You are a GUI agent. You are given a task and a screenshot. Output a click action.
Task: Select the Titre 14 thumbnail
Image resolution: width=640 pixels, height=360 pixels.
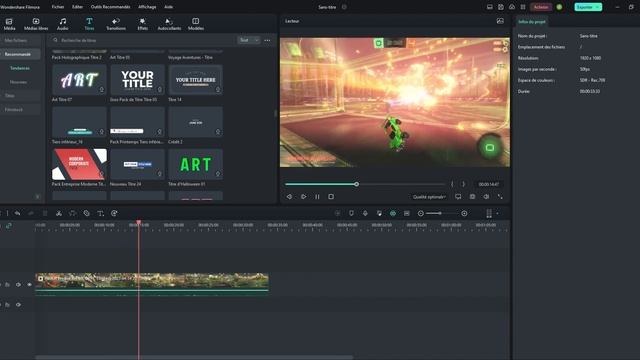click(195, 80)
